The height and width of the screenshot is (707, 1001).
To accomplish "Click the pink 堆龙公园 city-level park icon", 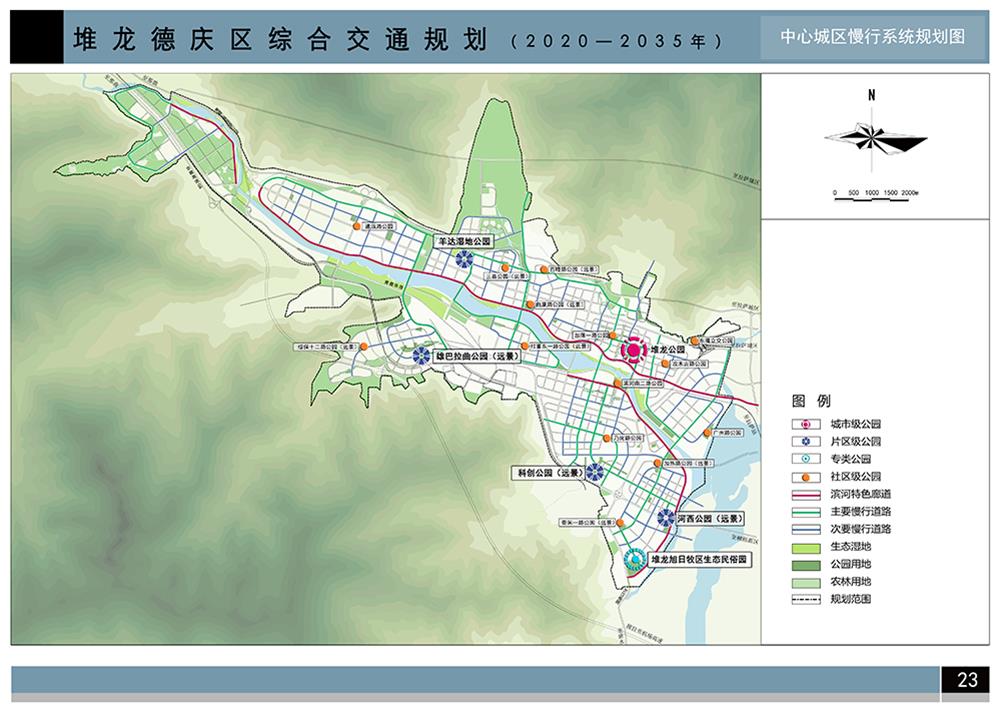I will click(x=634, y=350).
